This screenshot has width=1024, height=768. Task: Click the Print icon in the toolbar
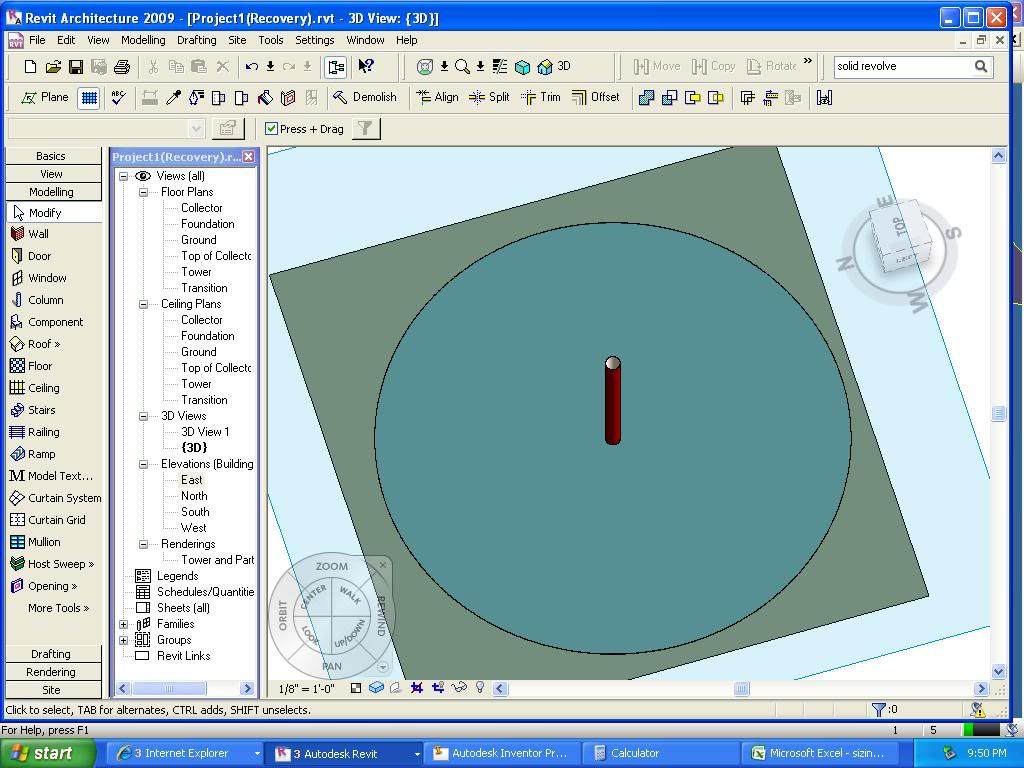pos(121,67)
